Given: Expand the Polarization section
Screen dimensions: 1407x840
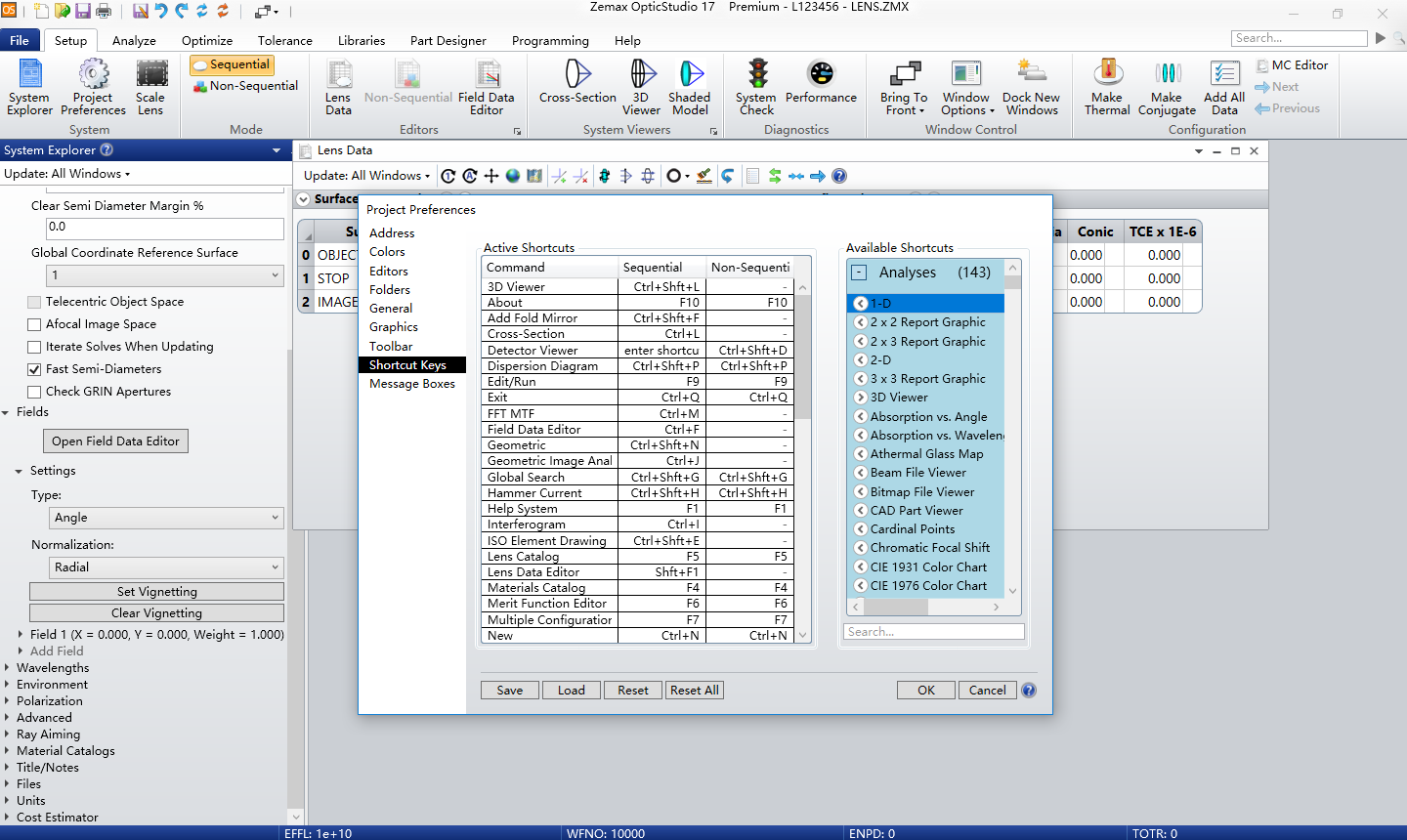Looking at the screenshot, I should 7,701.
